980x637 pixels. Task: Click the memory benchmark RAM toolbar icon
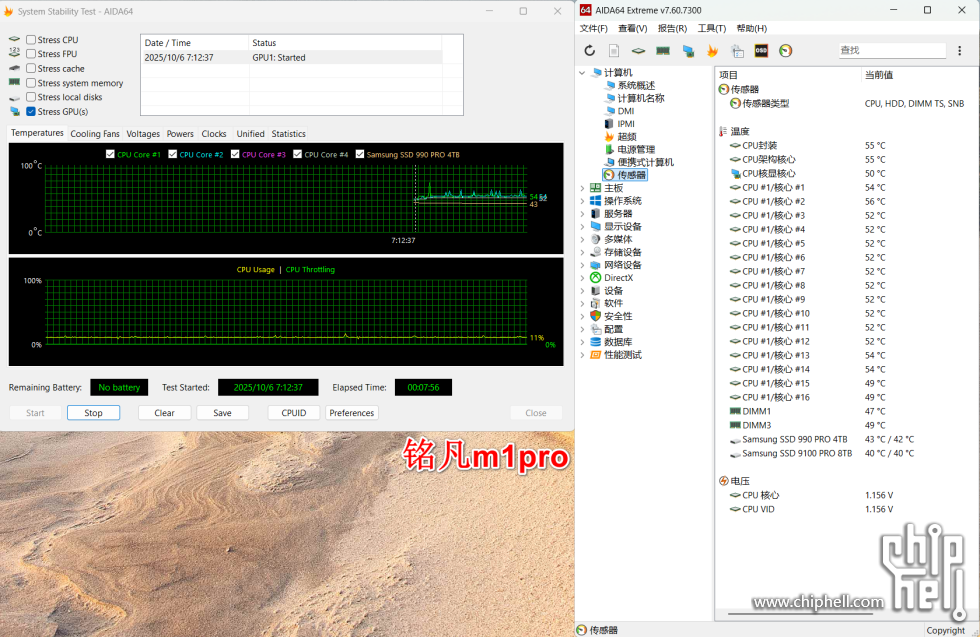(x=663, y=50)
